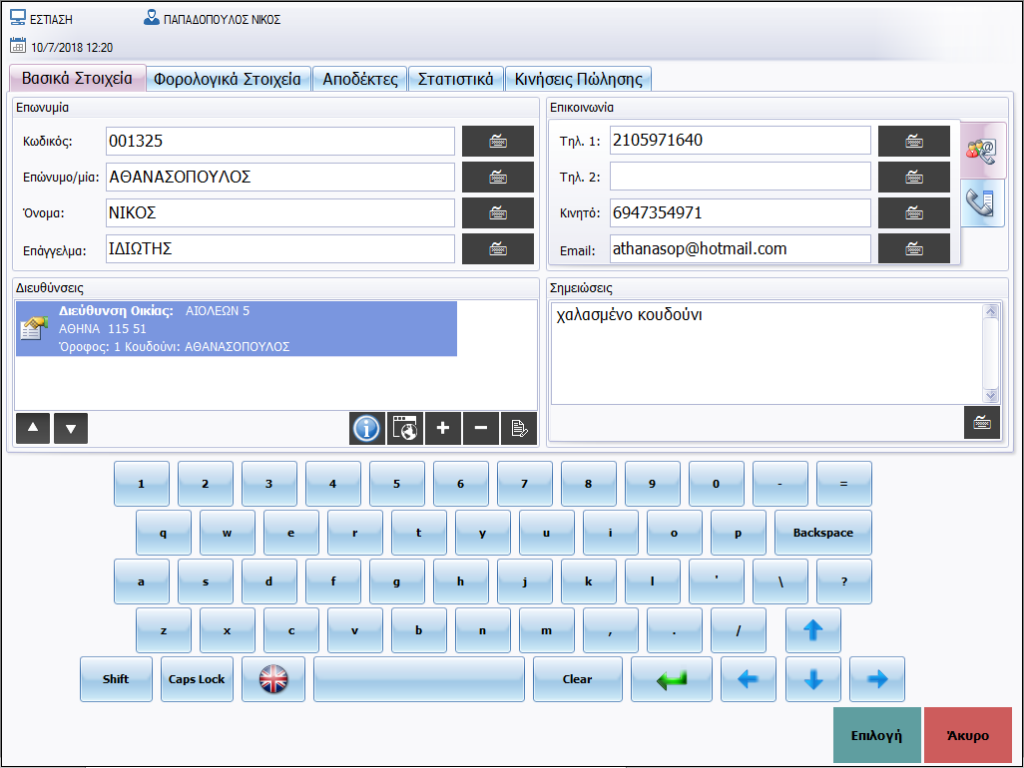The width and height of the screenshot is (1024, 768).
Task: Select the address row ΑΙΟΛΕΩΝ 5
Action: pos(236,328)
